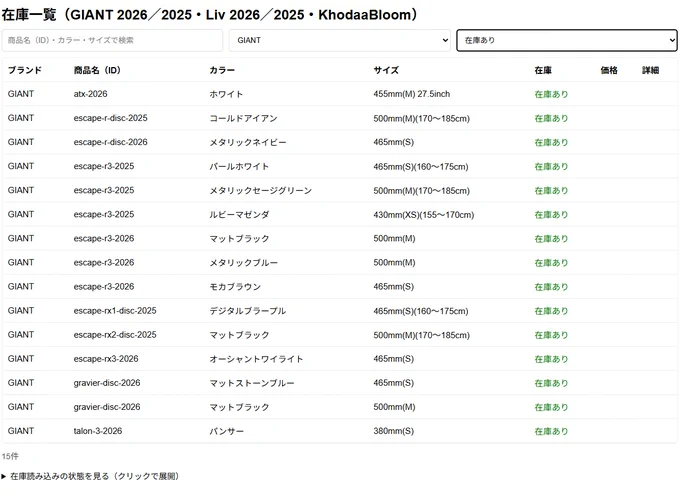
Task: Click the ホワイト color cell
Action: click(x=226, y=94)
